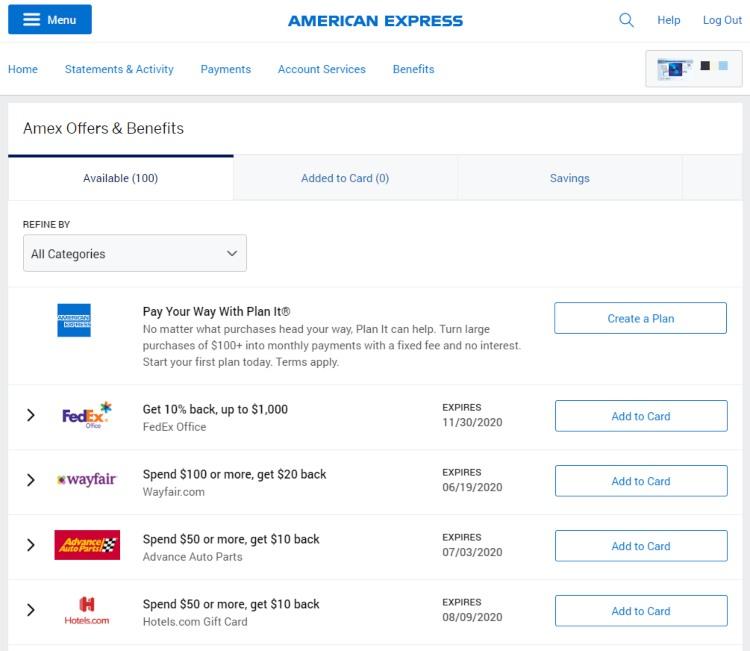Click the Wayfair logo

click(x=87, y=479)
